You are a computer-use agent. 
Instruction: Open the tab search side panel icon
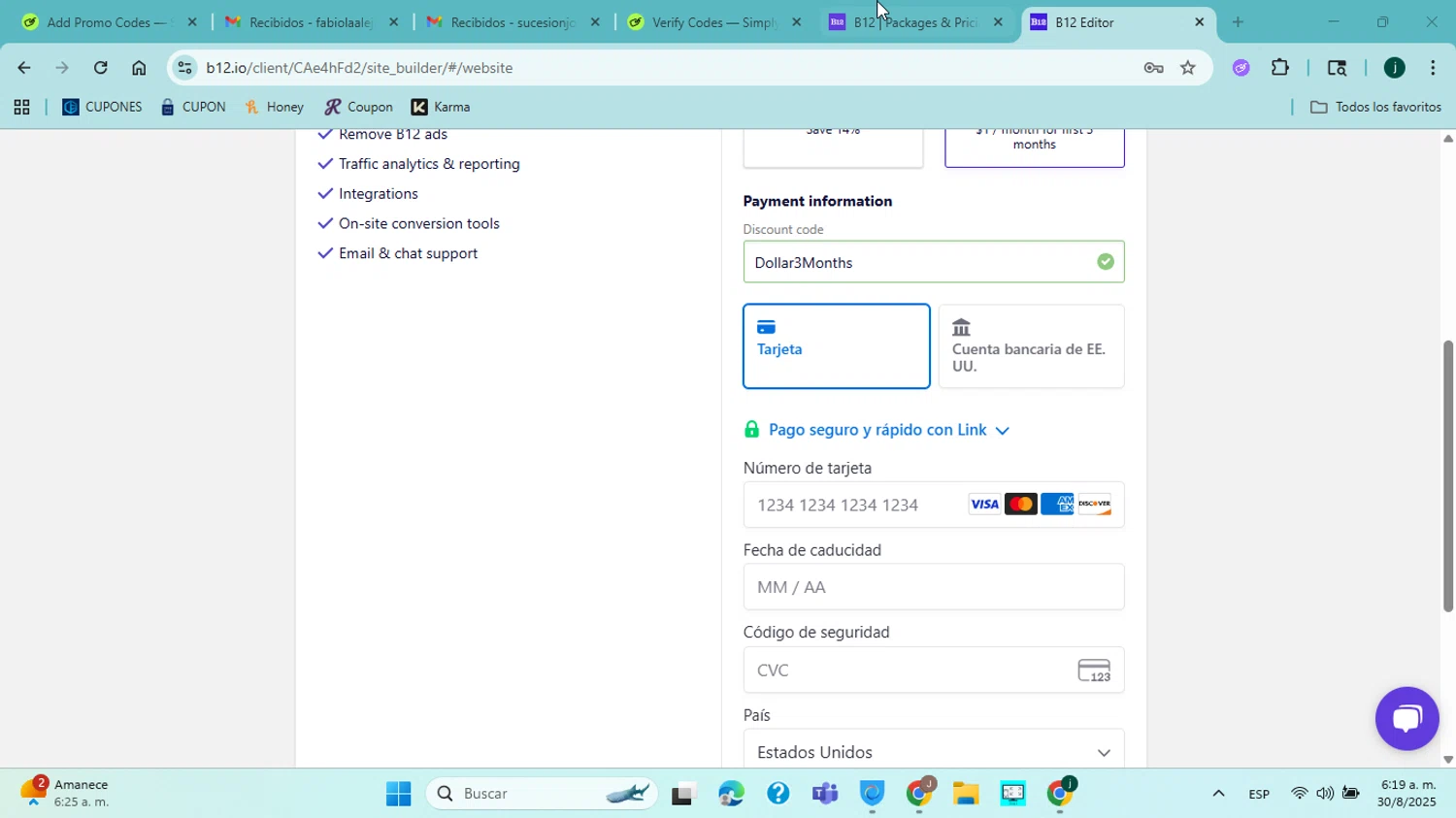tap(1337, 67)
